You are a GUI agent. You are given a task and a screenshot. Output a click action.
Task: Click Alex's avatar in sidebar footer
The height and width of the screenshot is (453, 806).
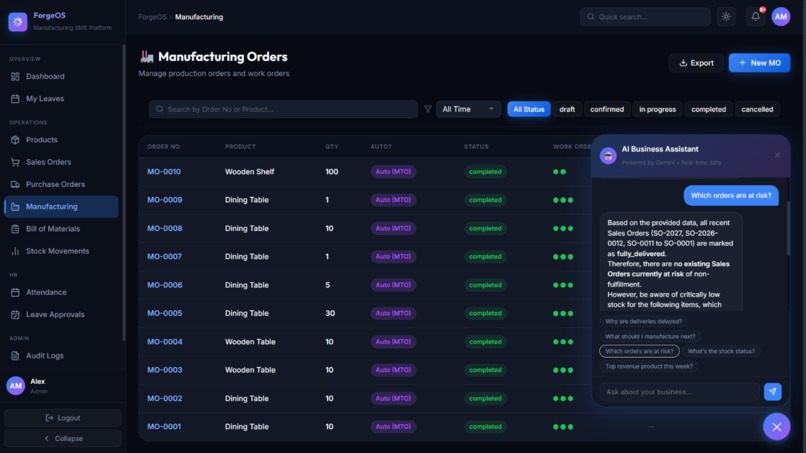pos(15,385)
